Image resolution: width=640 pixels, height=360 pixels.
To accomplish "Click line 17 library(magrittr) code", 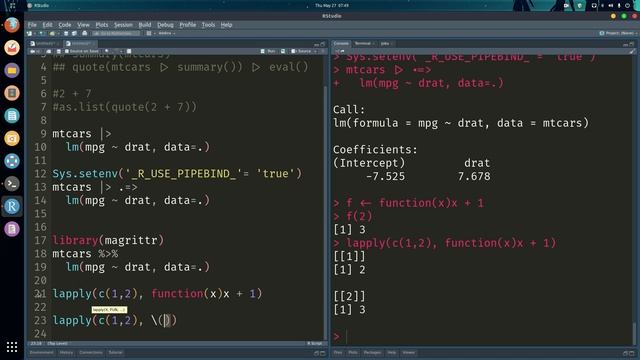I will 108,240.
